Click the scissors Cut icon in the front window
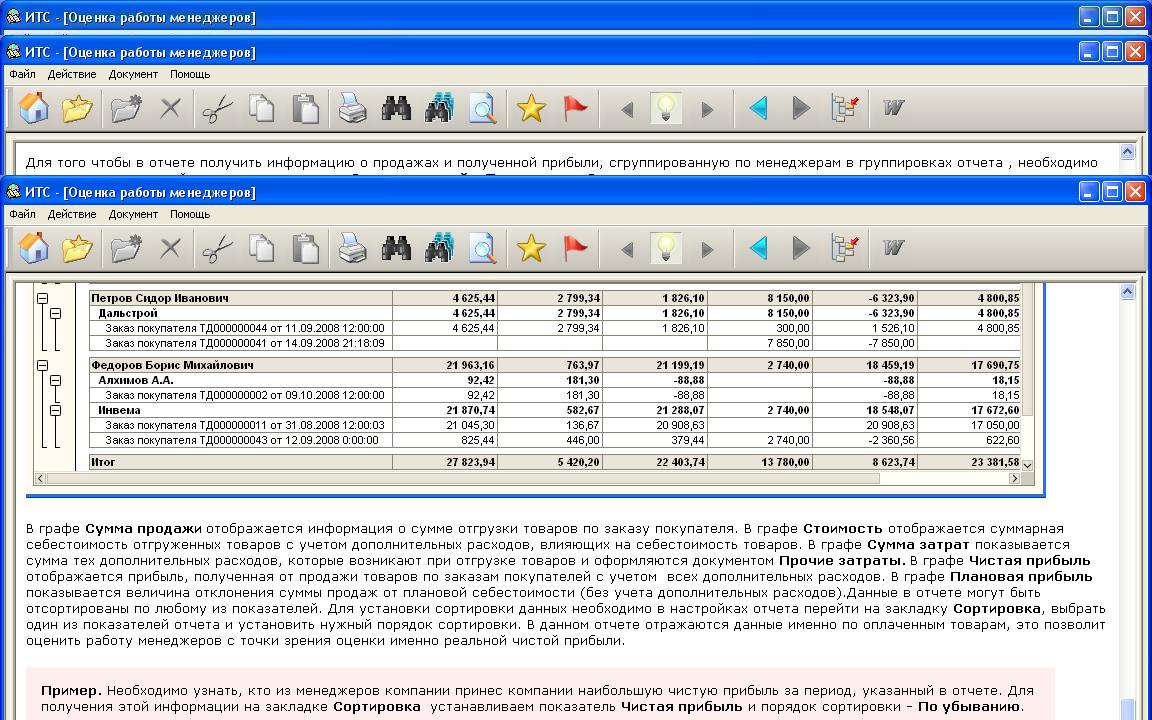 click(217, 248)
